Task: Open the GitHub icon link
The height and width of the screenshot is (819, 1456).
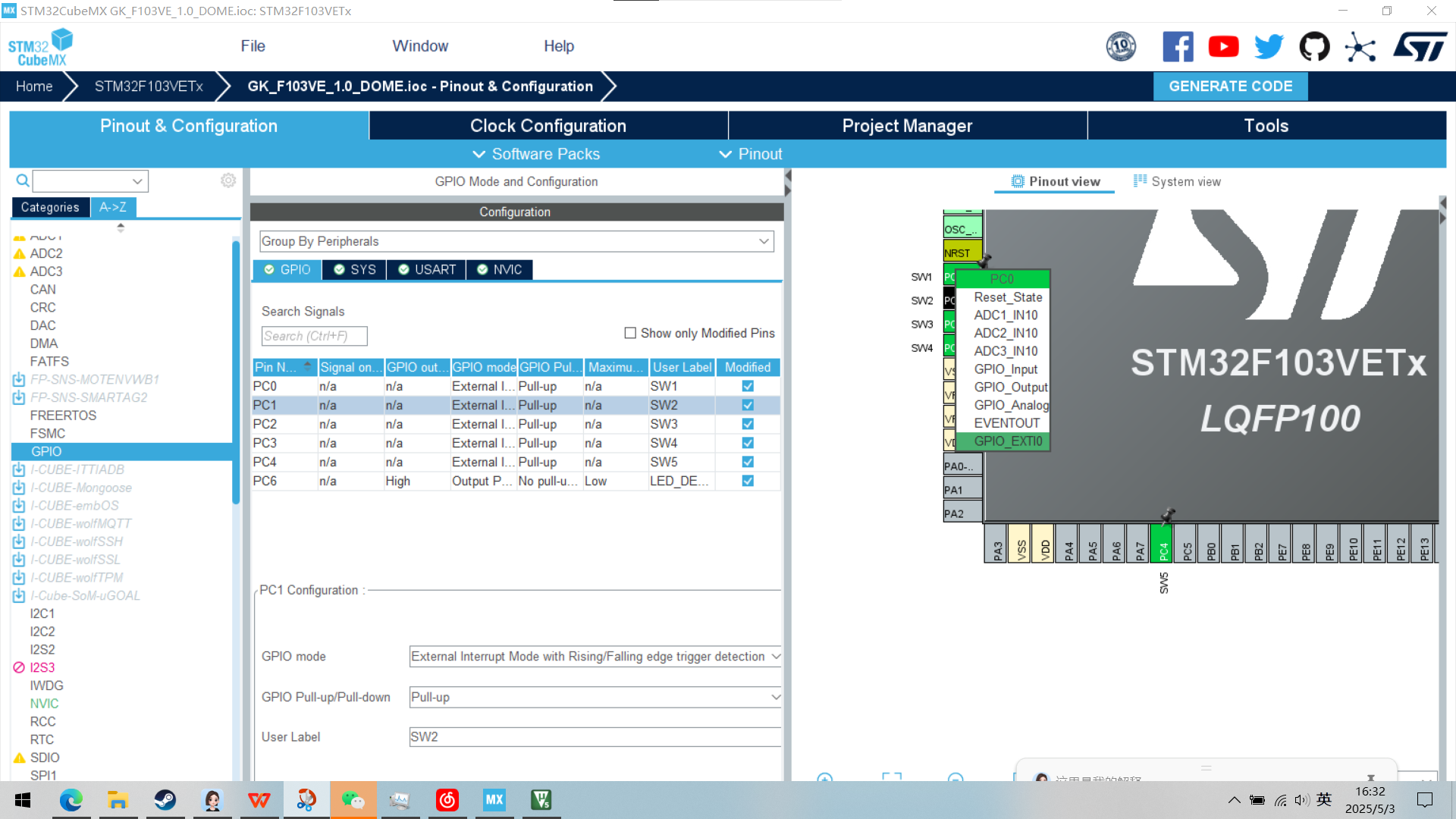Action: pyautogui.click(x=1314, y=47)
